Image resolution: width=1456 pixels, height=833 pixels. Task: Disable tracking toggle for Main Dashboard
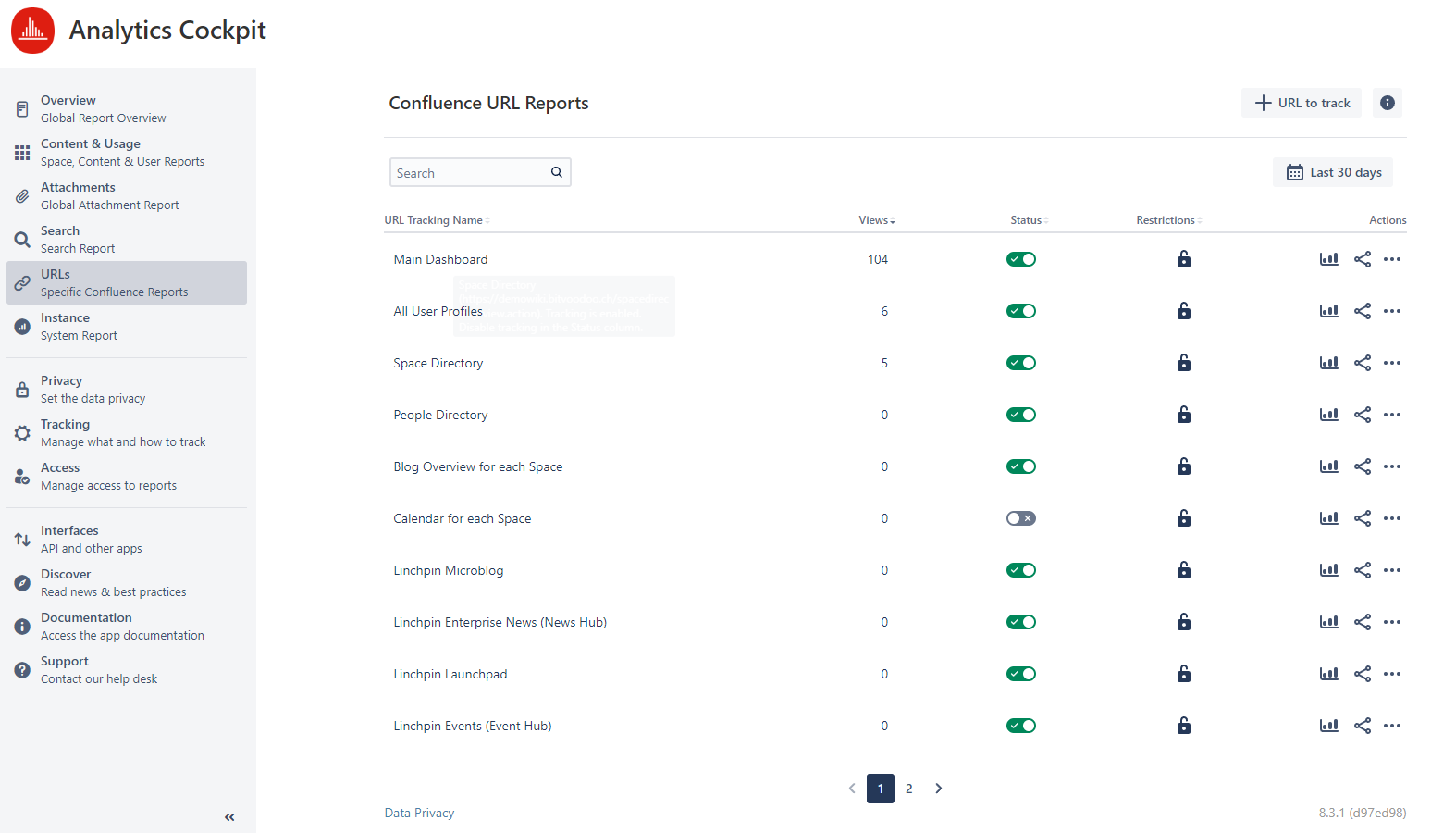pyautogui.click(x=1020, y=259)
